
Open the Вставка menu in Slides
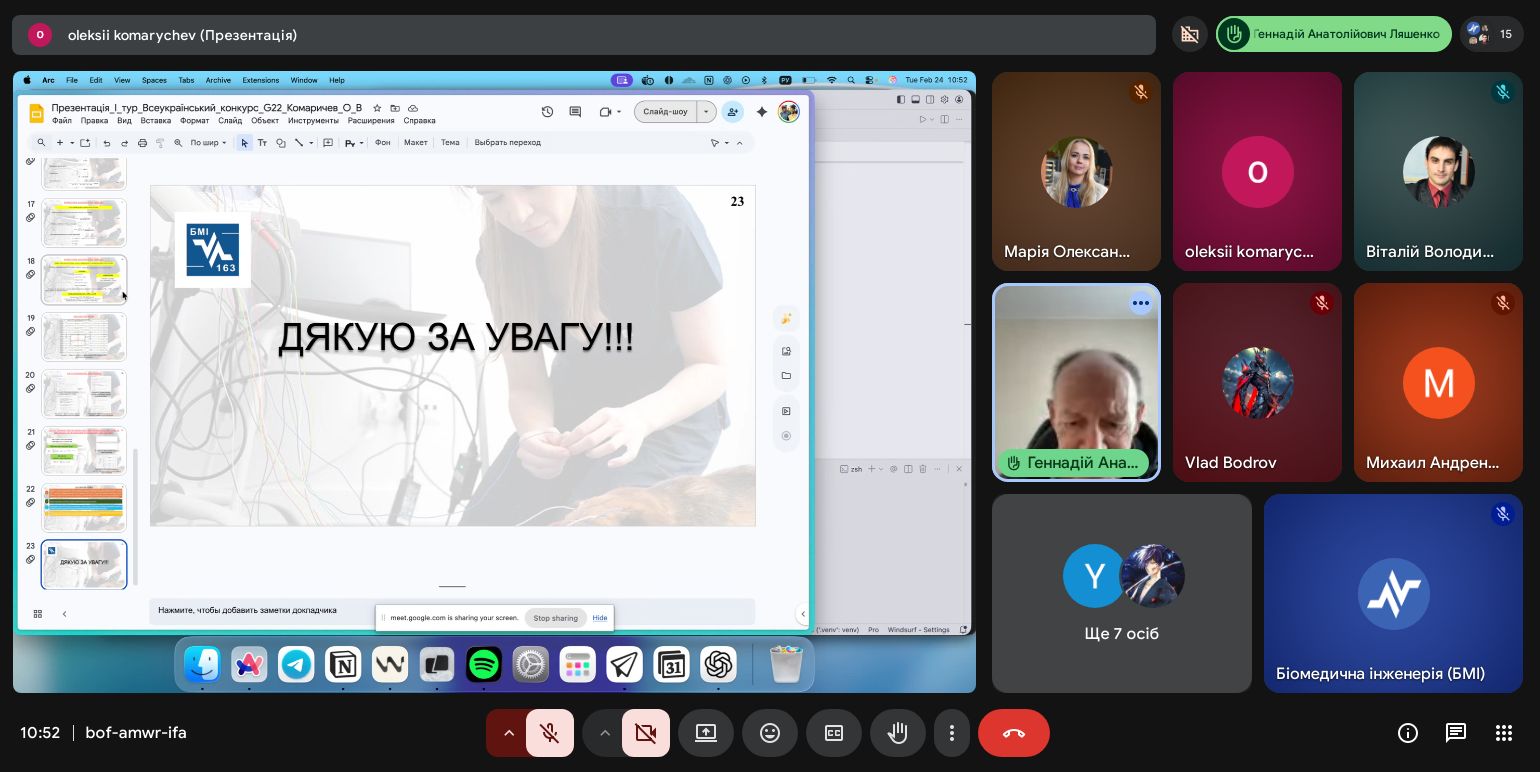click(156, 121)
